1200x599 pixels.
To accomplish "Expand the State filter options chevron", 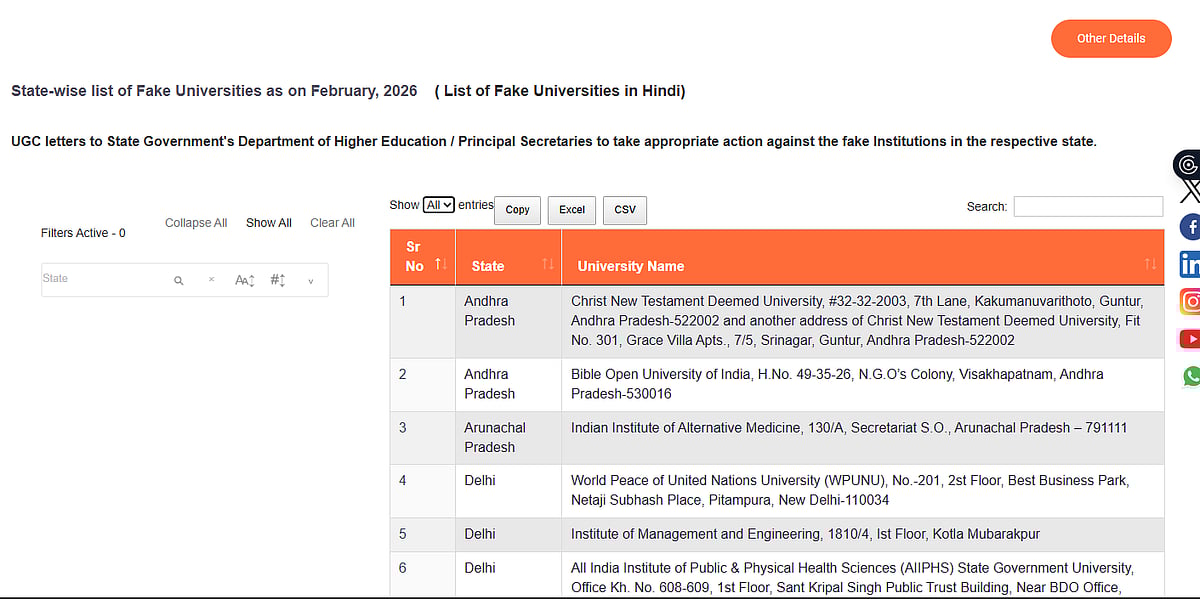I will tap(310, 280).
